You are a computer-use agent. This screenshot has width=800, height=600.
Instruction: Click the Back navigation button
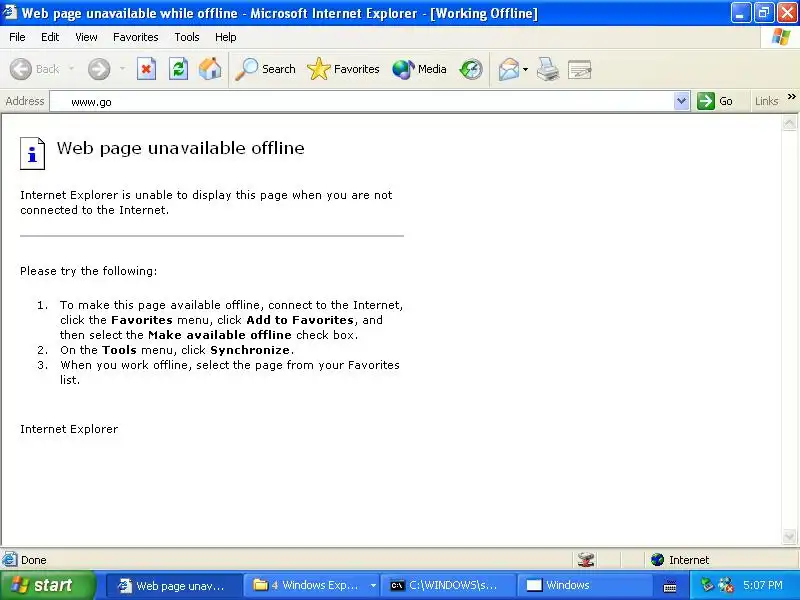(x=35, y=69)
